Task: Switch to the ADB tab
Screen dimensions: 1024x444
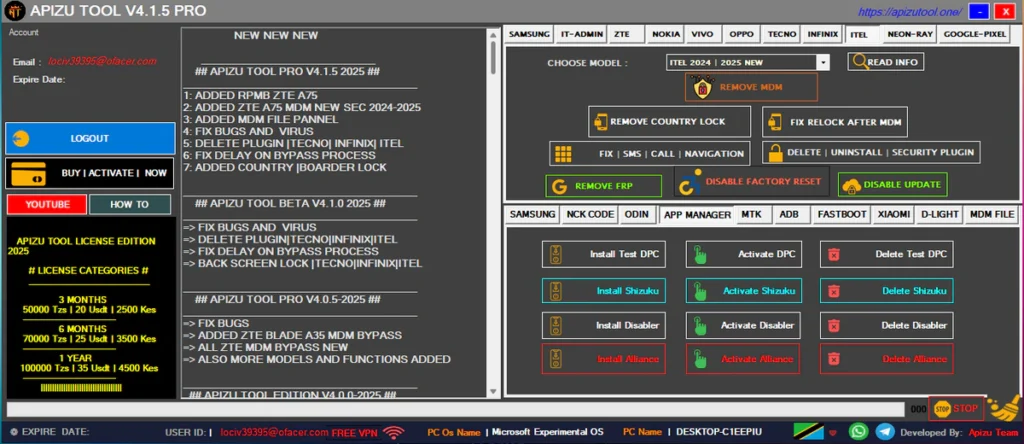Action: click(x=789, y=214)
